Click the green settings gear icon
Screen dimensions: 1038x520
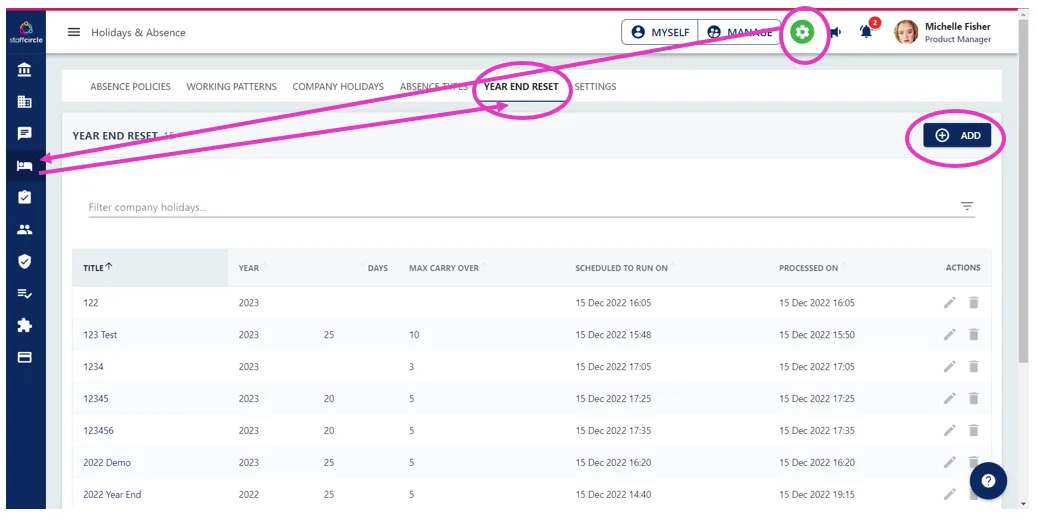(x=802, y=32)
